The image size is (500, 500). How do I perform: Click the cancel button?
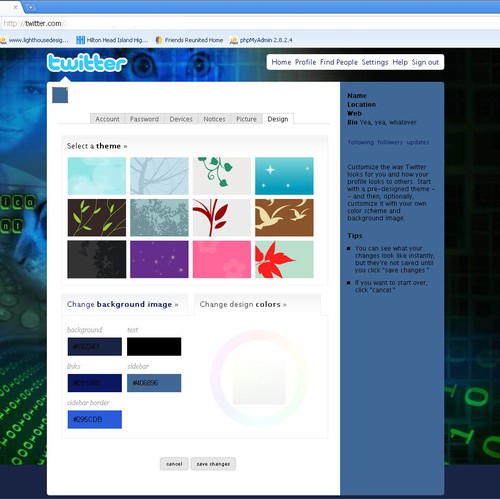click(x=174, y=464)
